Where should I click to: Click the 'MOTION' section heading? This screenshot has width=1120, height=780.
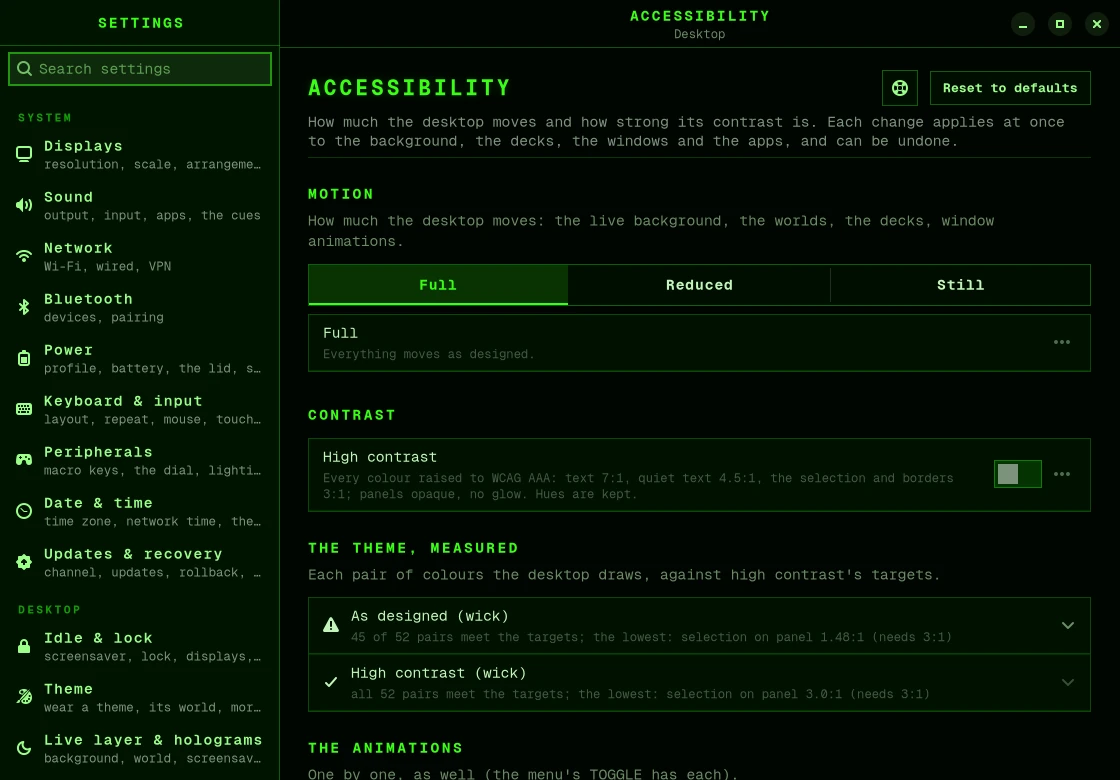click(341, 194)
